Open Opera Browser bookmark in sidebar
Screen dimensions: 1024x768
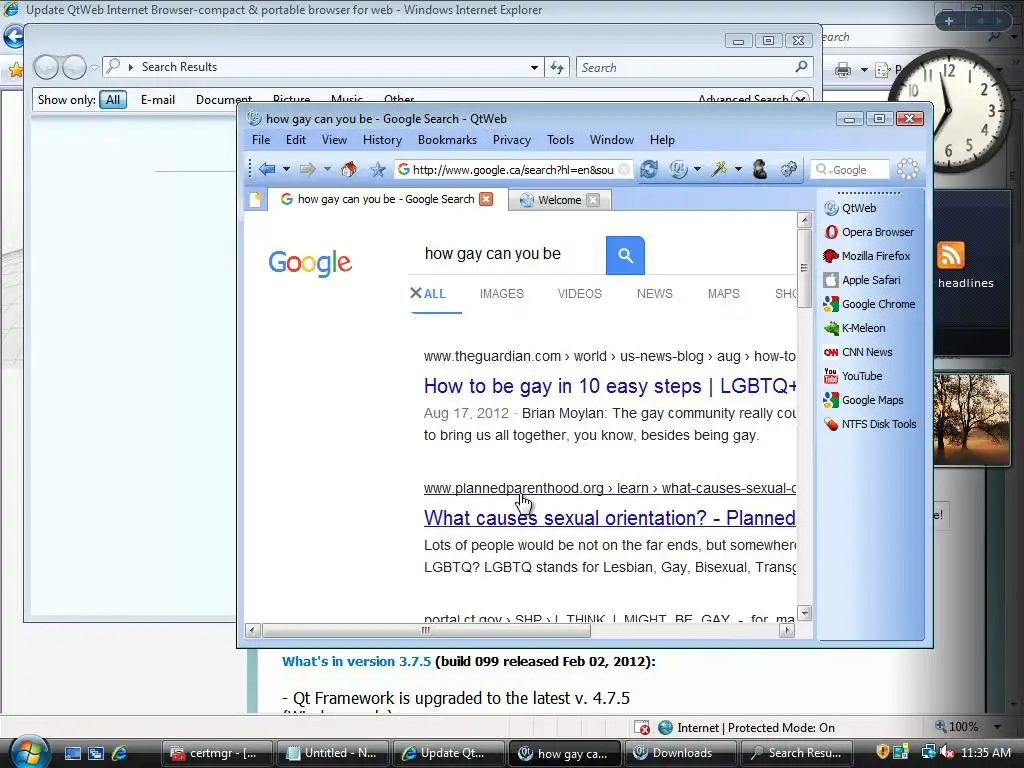869,232
